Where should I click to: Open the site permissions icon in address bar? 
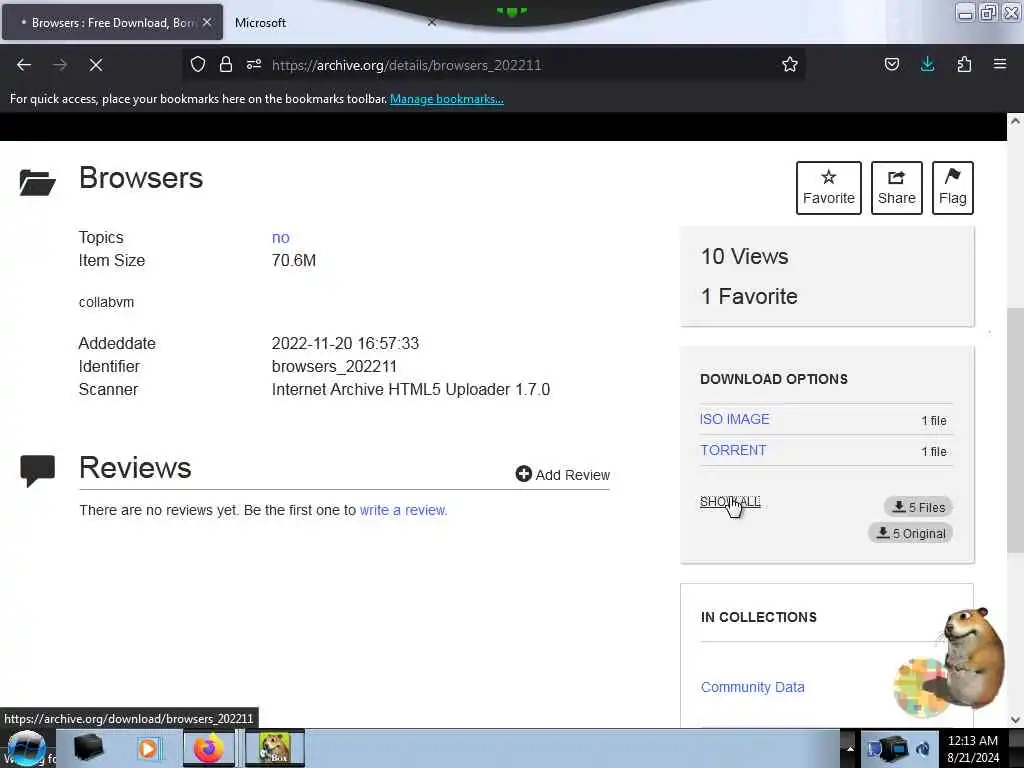(x=254, y=64)
